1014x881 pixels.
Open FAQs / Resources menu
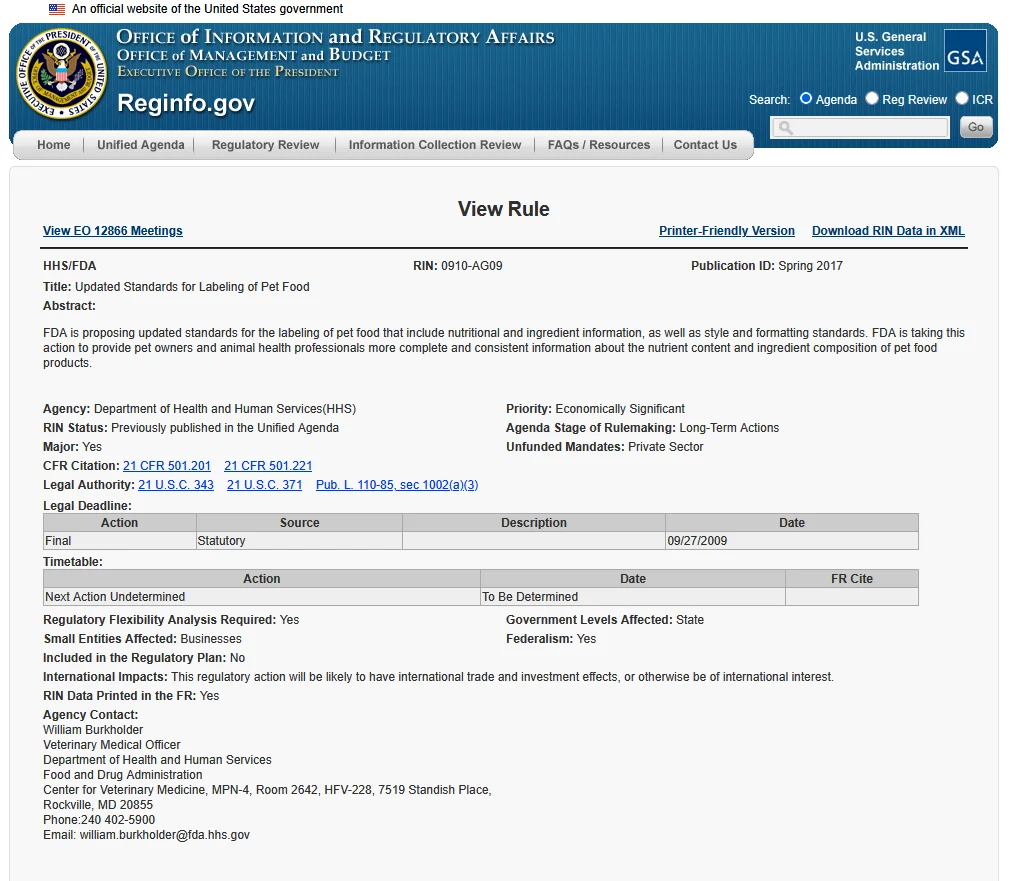599,145
